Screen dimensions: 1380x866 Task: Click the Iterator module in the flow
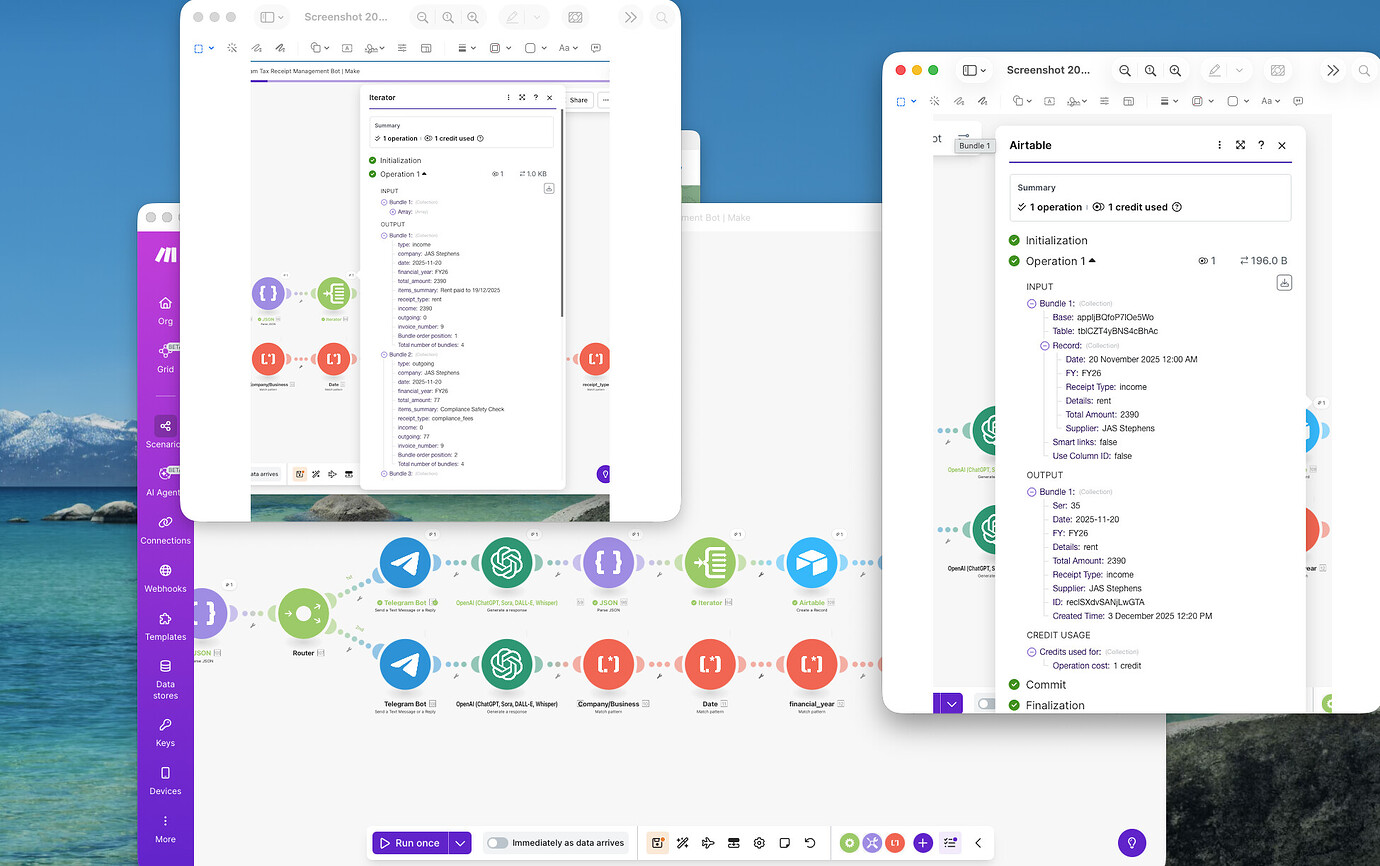pyautogui.click(x=710, y=562)
